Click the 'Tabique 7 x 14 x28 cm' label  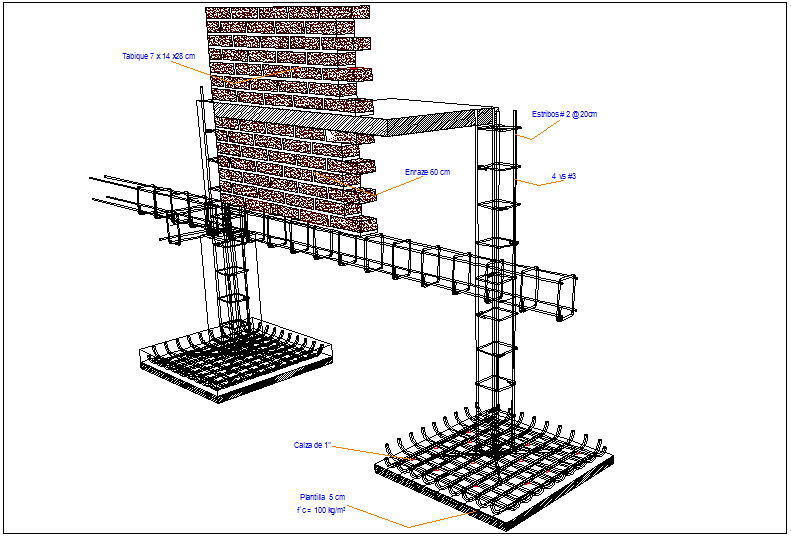[158, 56]
